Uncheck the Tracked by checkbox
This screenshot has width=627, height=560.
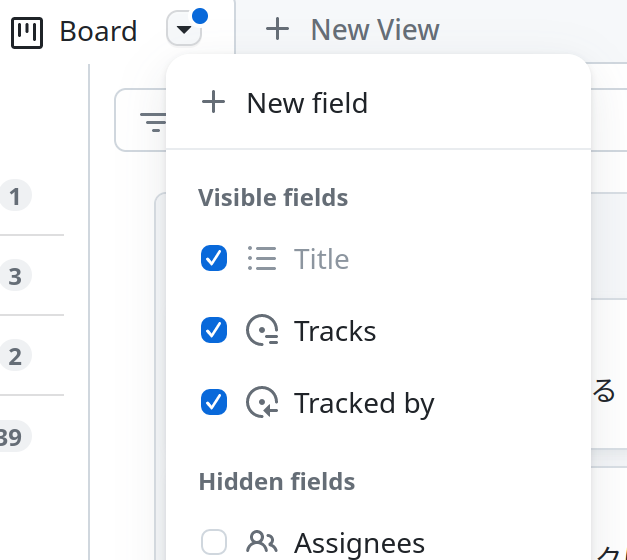pyautogui.click(x=214, y=402)
